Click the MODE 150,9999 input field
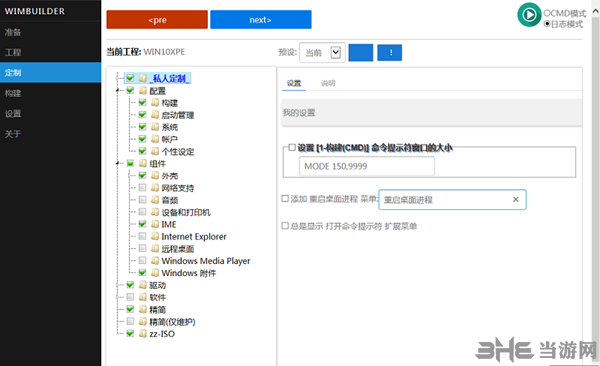Image resolution: width=600 pixels, height=366 pixels. click(x=367, y=166)
